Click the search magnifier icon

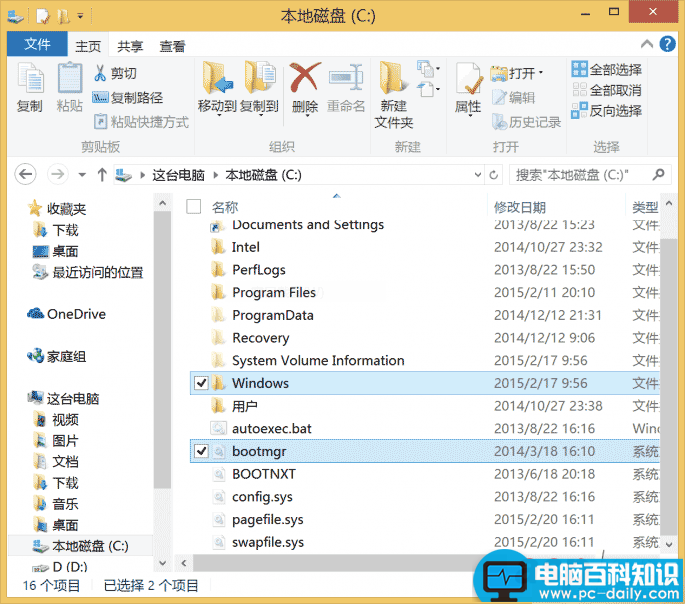(658, 174)
